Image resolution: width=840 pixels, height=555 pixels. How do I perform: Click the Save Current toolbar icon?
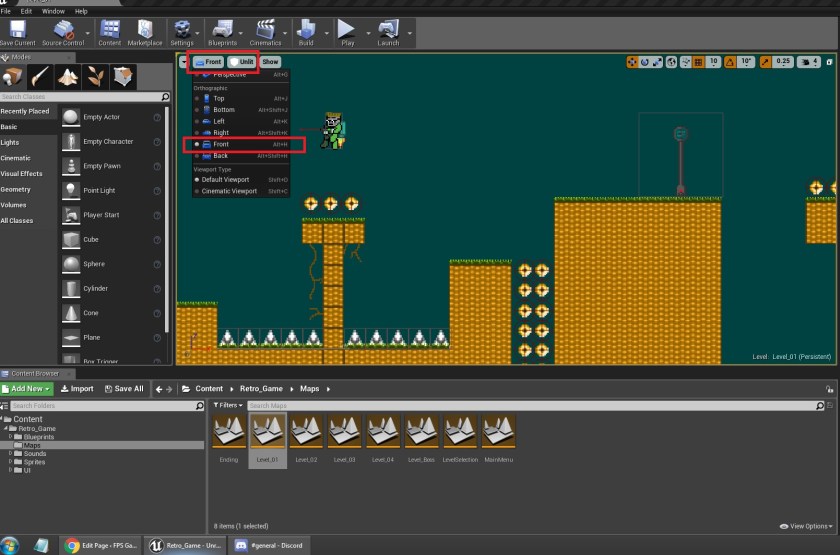pos(17,30)
